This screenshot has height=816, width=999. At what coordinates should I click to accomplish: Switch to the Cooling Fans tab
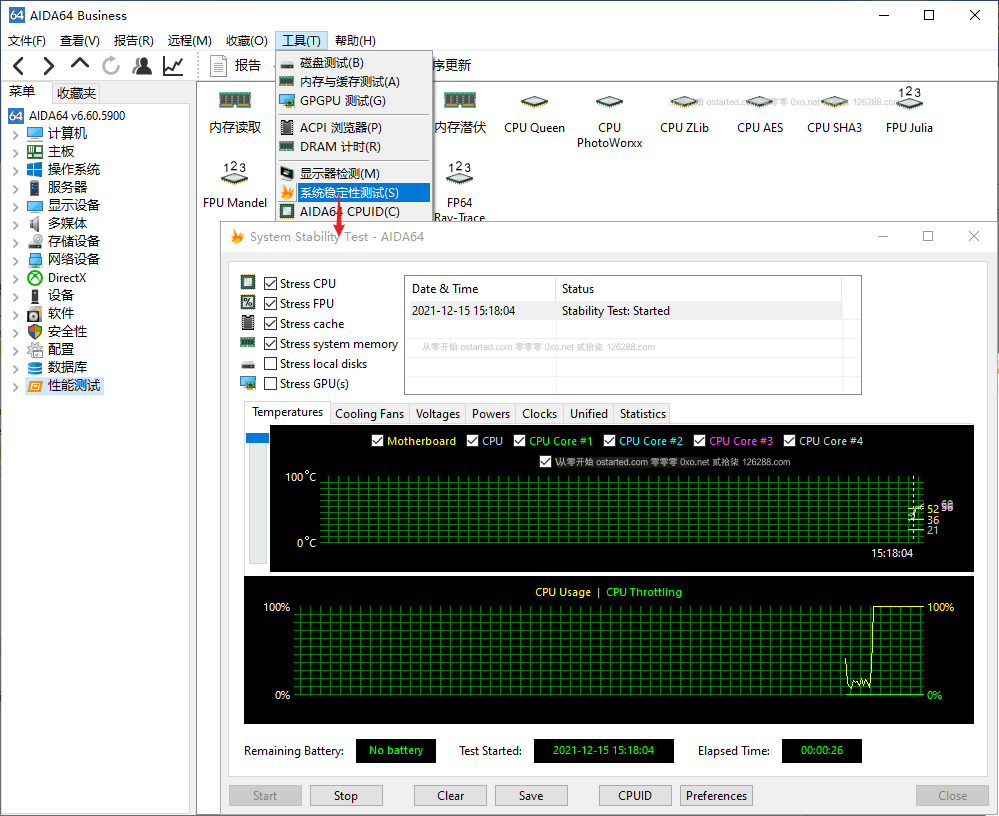[x=370, y=413]
